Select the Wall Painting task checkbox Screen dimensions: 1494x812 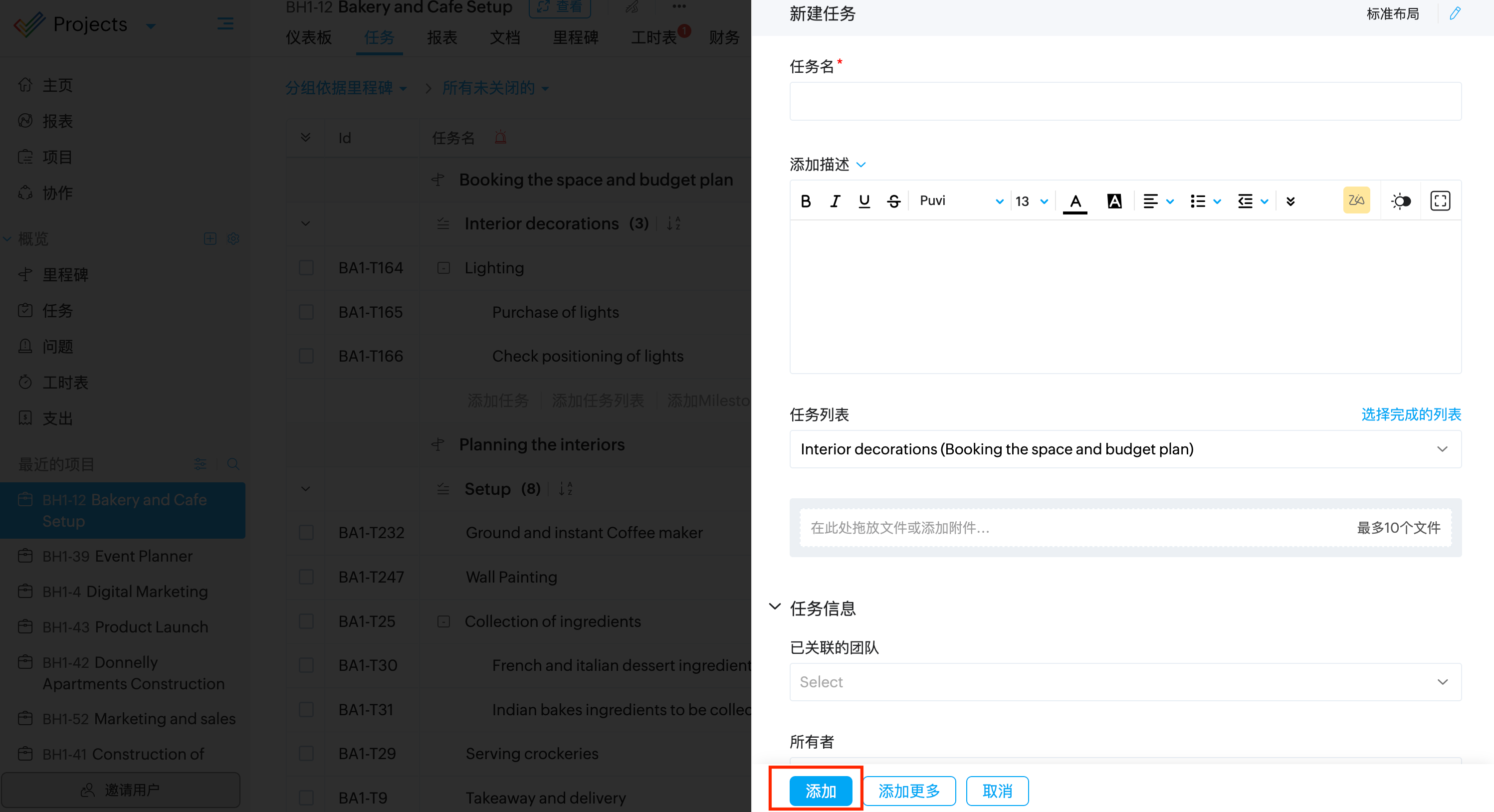pyautogui.click(x=306, y=577)
